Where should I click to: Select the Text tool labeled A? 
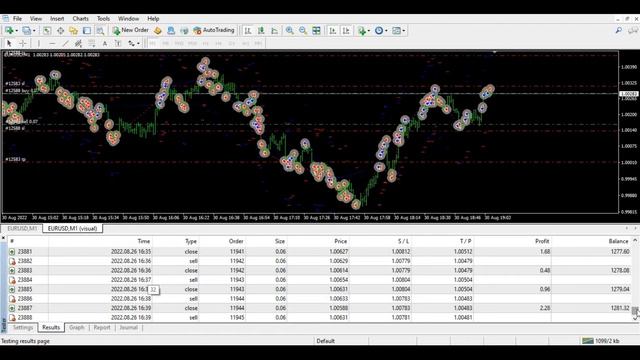tap(105, 43)
